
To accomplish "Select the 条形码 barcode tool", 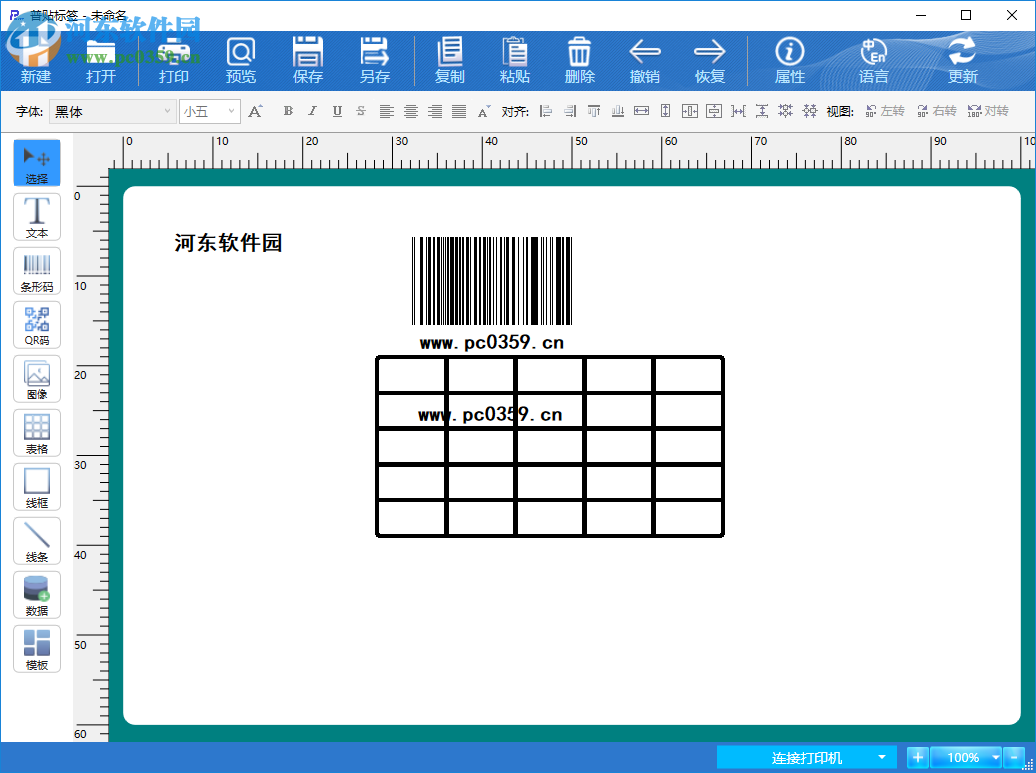I will pos(36,271).
